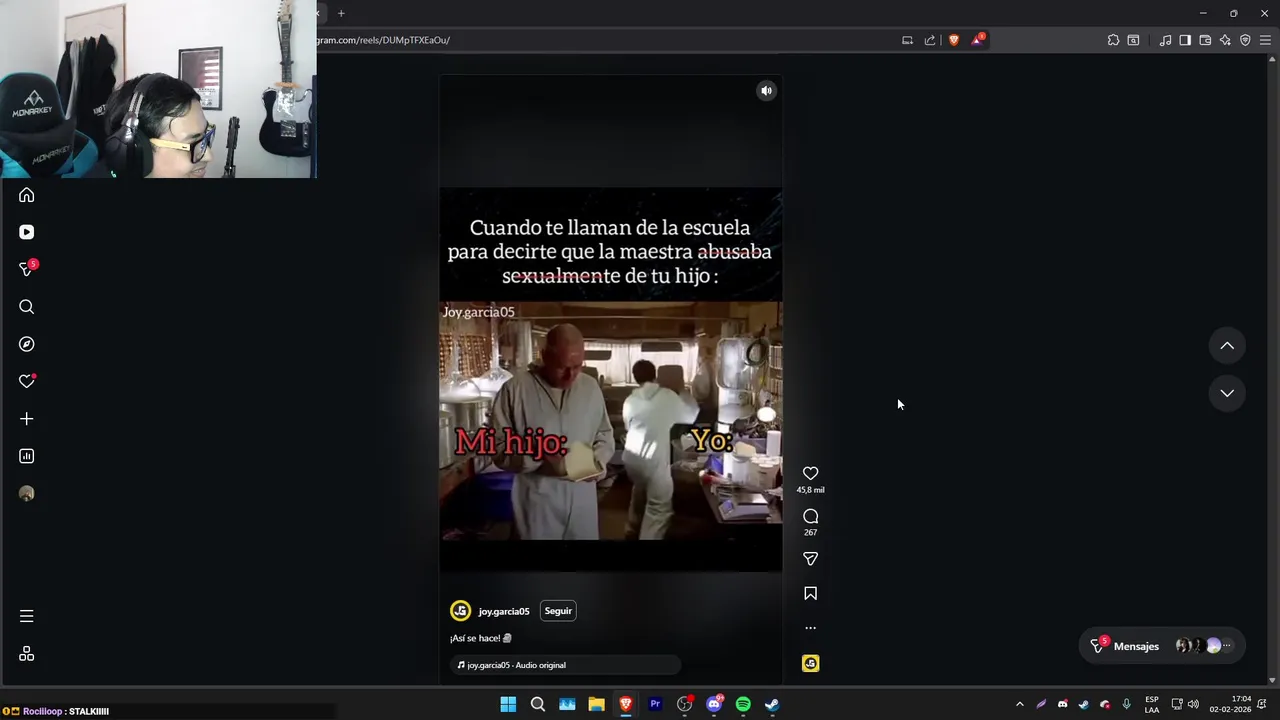Open Reels from the sidebar
The height and width of the screenshot is (720, 1280).
(x=27, y=232)
